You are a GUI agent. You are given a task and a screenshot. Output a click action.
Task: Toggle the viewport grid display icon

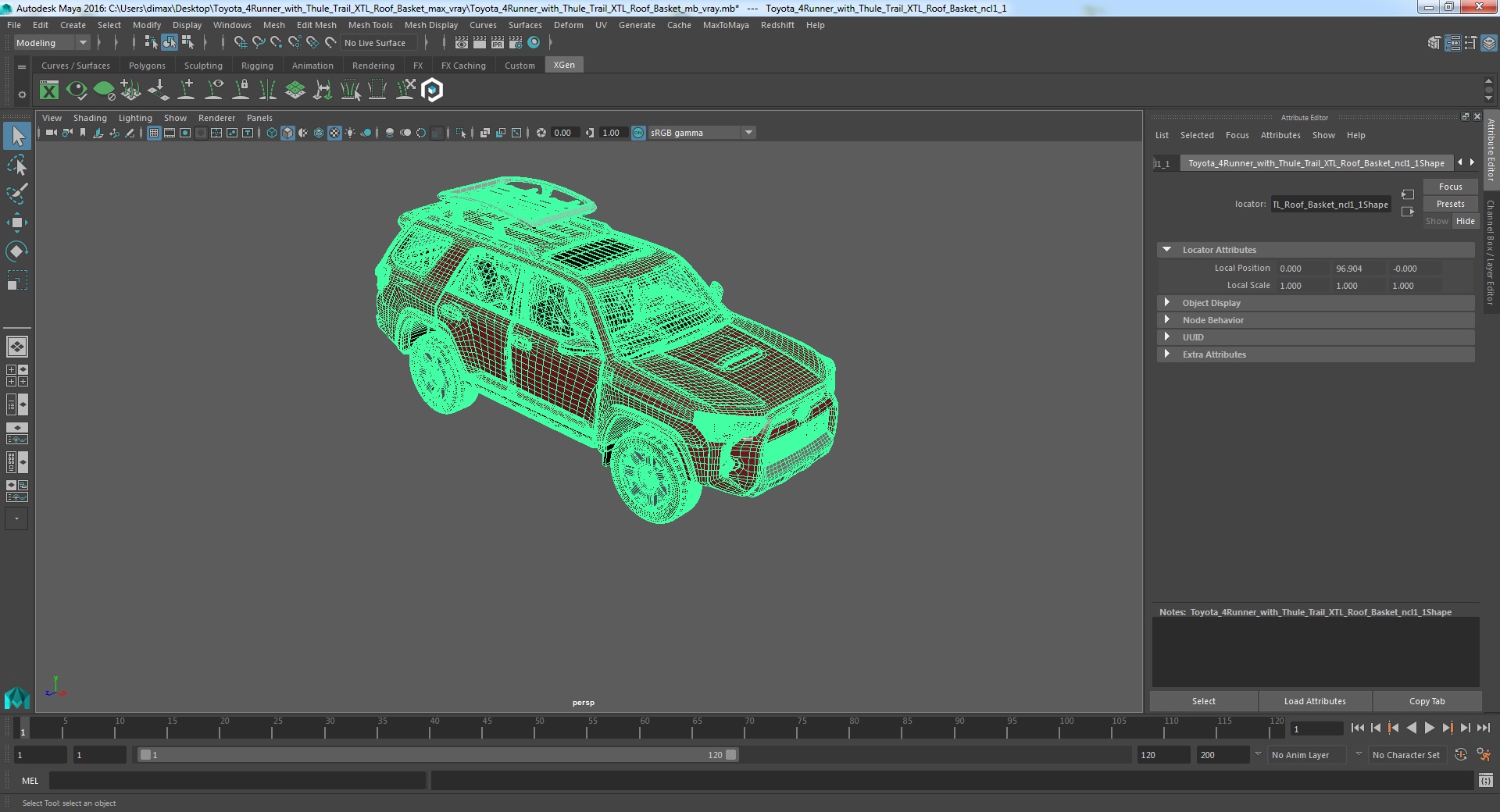[154, 133]
